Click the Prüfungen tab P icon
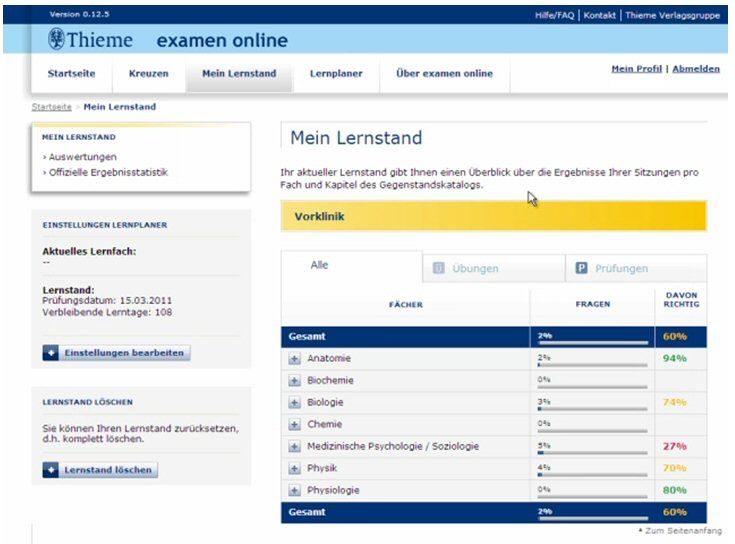Viewport: 735px width, 544px height. (581, 268)
